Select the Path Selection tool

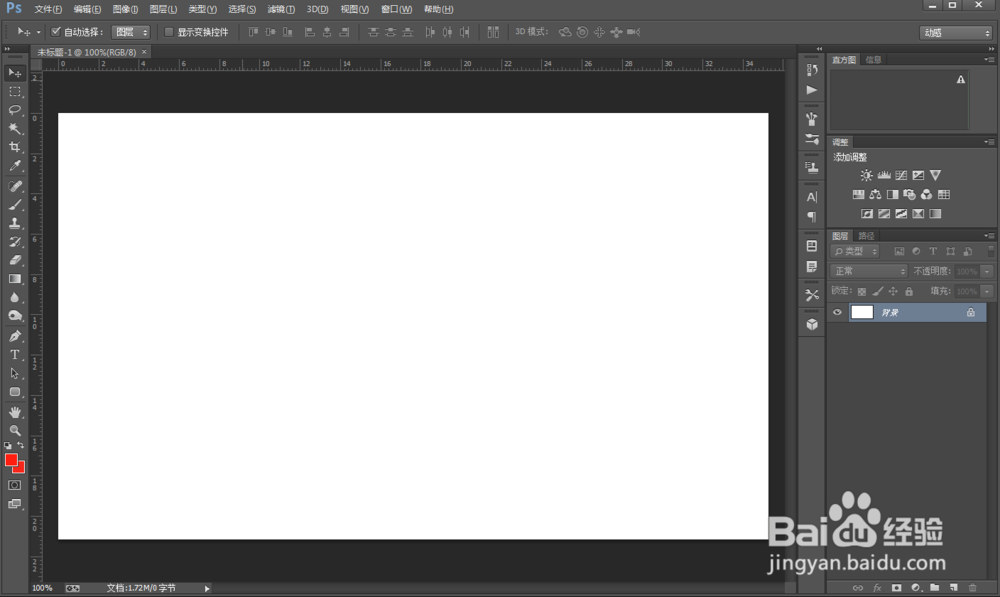[15, 373]
